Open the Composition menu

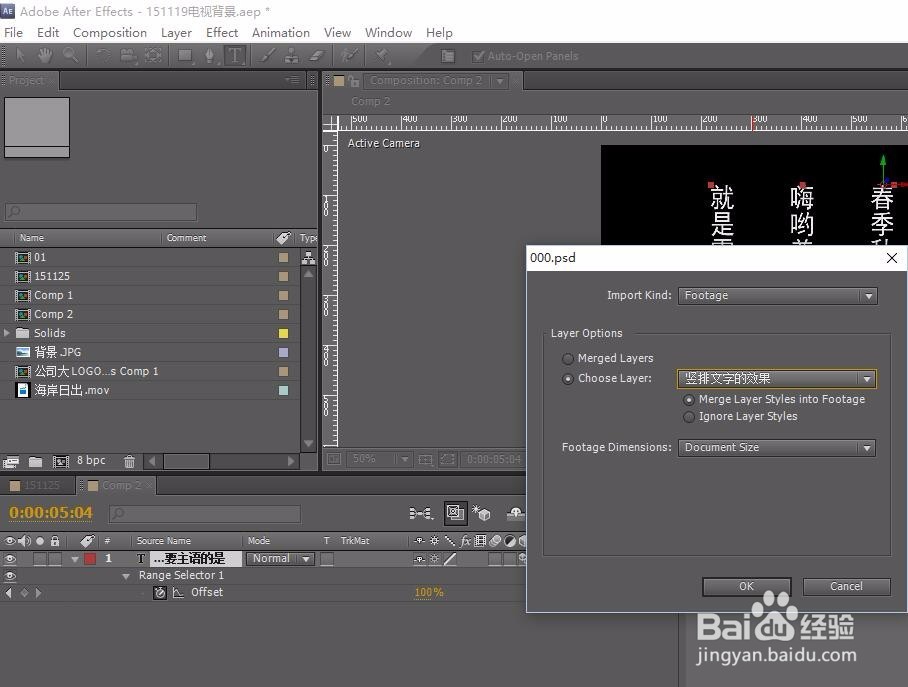110,33
